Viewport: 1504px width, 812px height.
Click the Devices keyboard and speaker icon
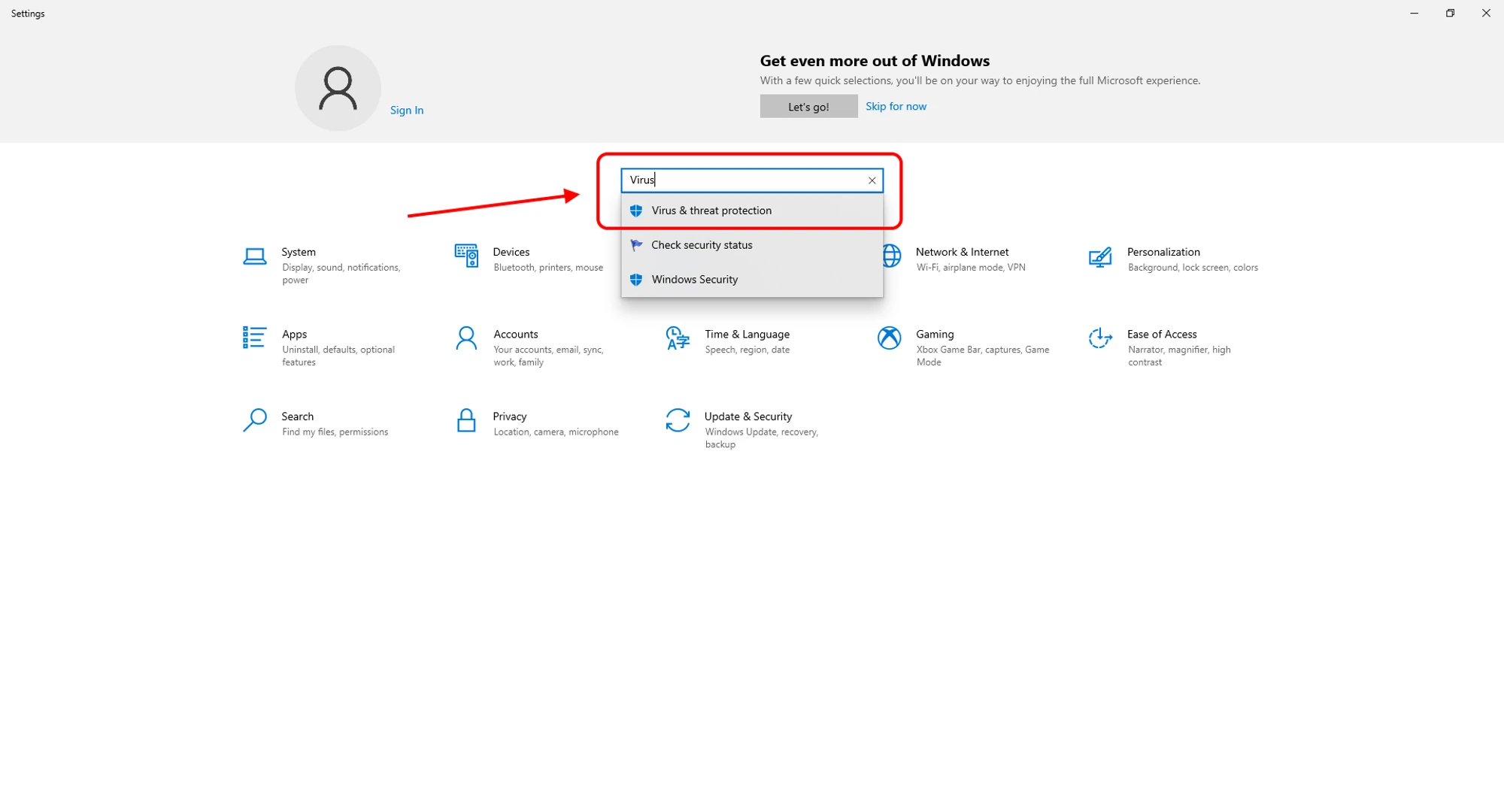[x=466, y=256]
